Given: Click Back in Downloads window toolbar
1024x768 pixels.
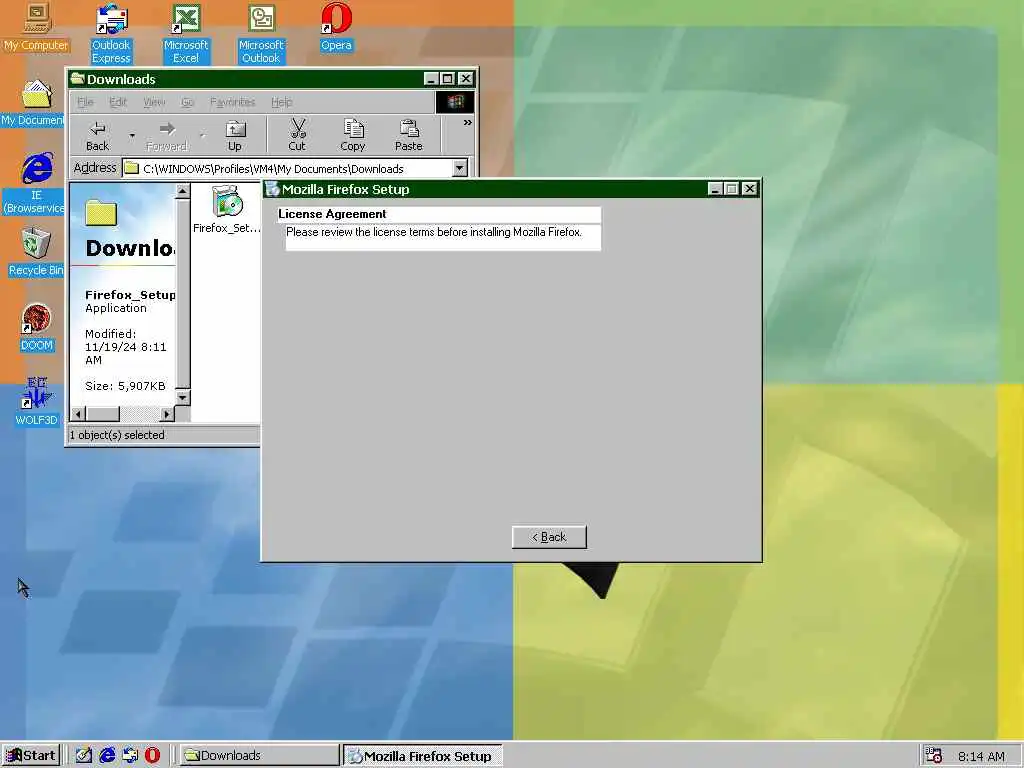Looking at the screenshot, I should (97, 136).
